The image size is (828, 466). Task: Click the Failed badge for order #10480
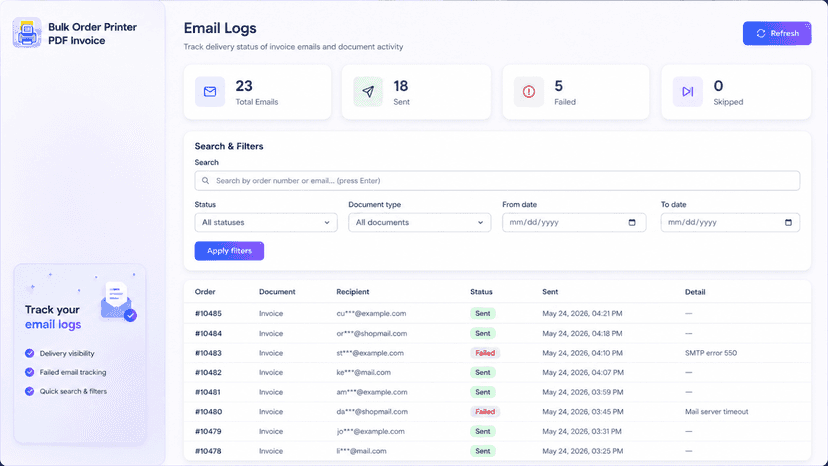click(485, 412)
